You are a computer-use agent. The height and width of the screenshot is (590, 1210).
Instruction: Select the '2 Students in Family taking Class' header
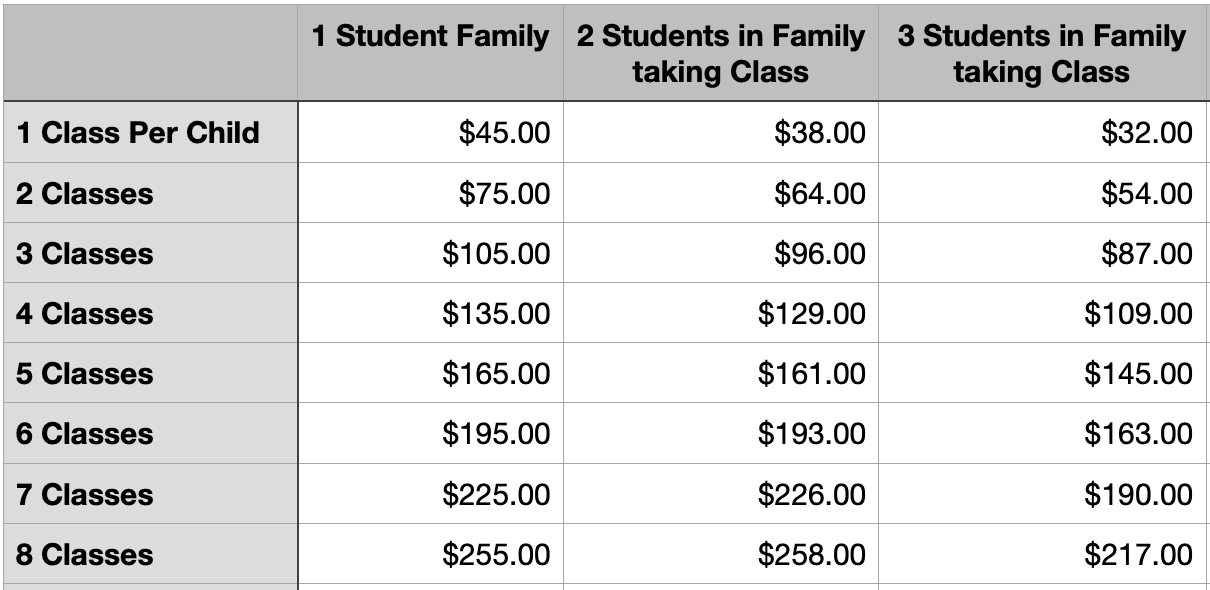click(x=720, y=52)
